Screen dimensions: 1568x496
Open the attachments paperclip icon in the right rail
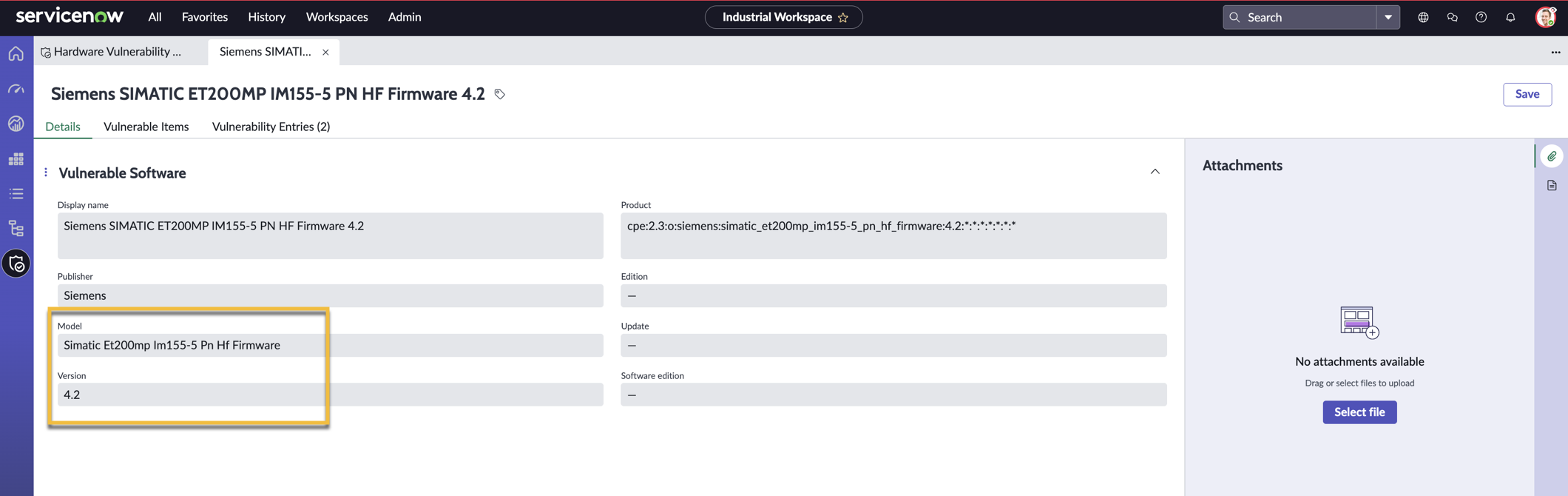tap(1552, 156)
